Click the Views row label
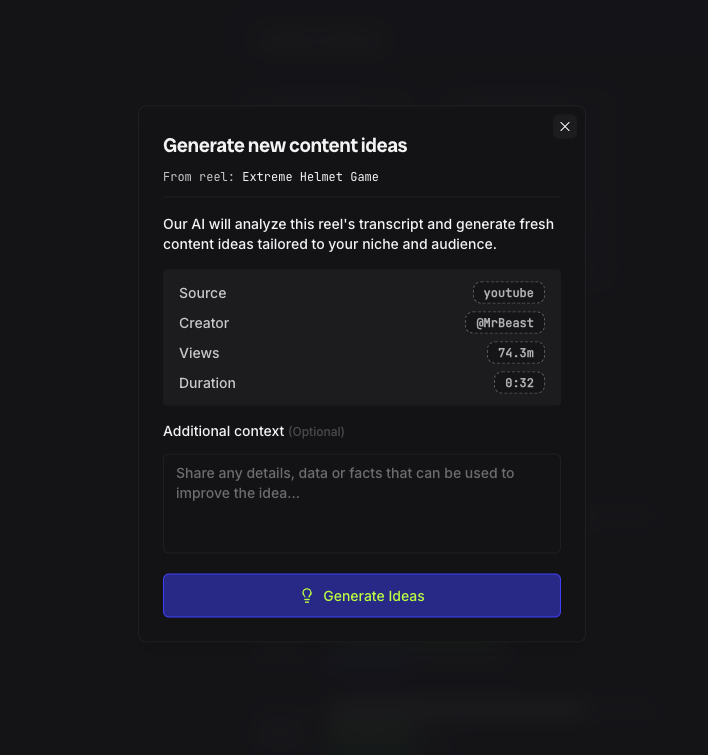Screen dimensions: 708x755 click(x=199, y=353)
